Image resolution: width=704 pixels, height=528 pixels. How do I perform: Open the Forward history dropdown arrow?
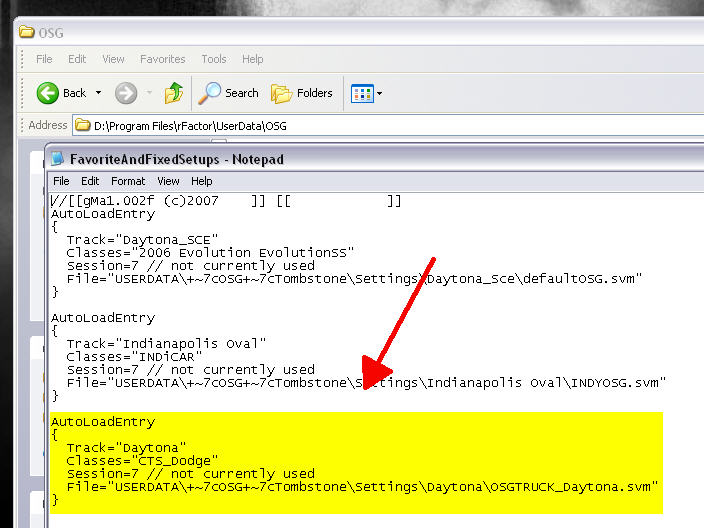pos(150,93)
